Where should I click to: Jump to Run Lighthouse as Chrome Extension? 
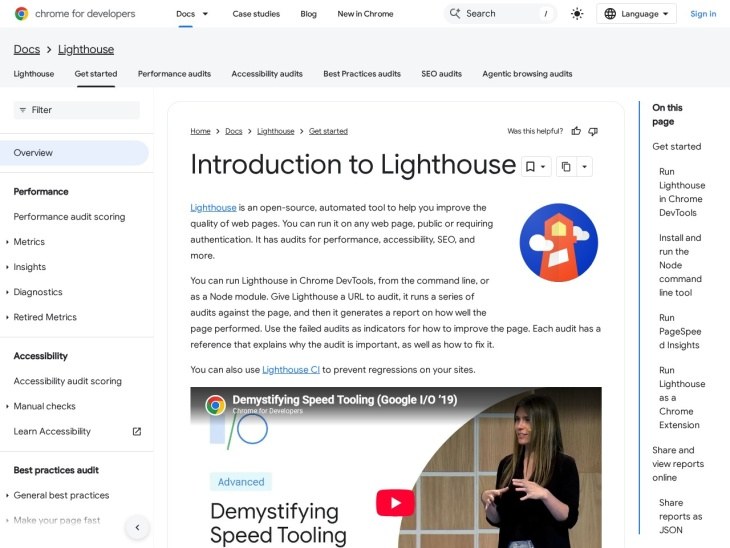[682, 398]
